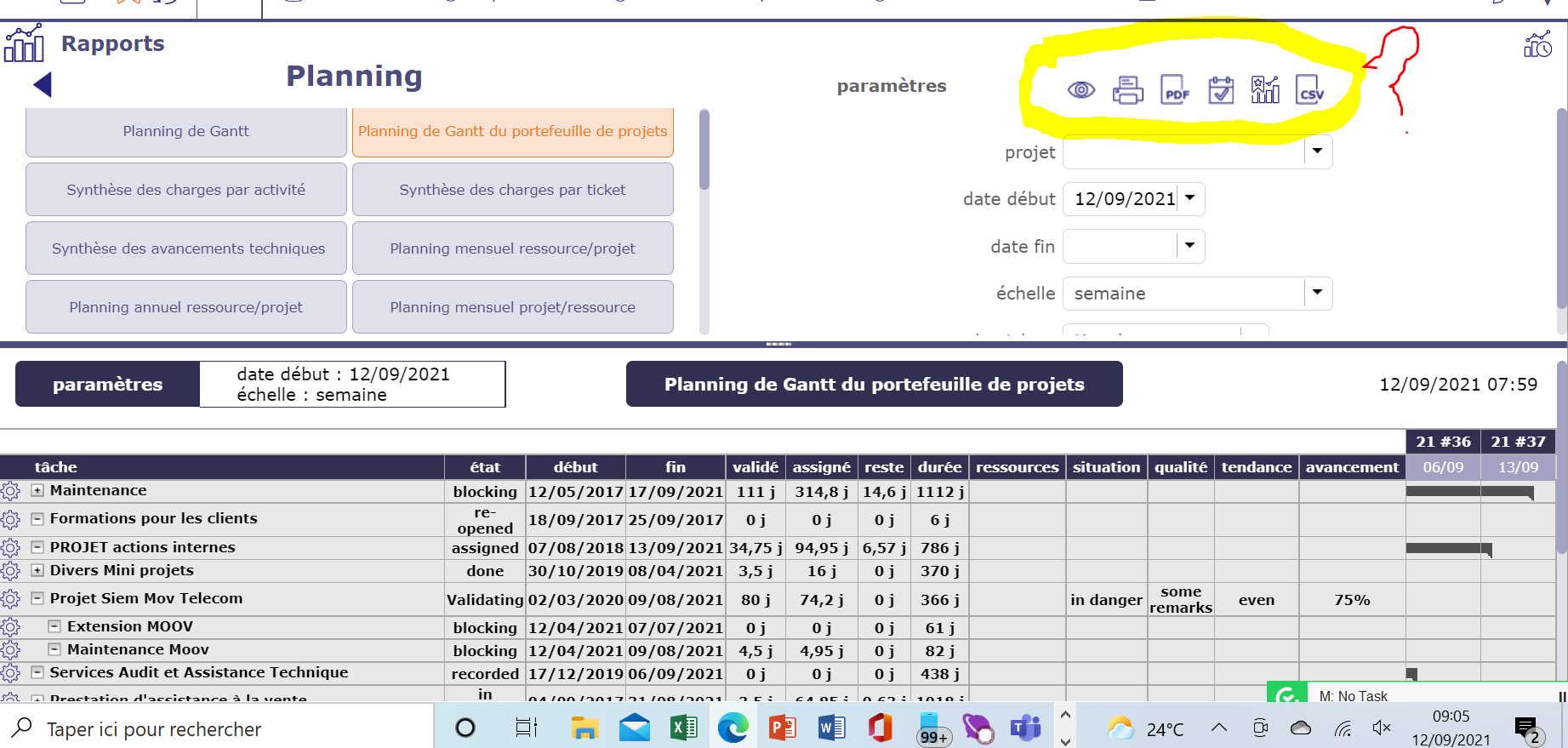This screenshot has height=748, width=1568.
Task: Export the report as CSV
Action: pyautogui.click(x=1310, y=89)
